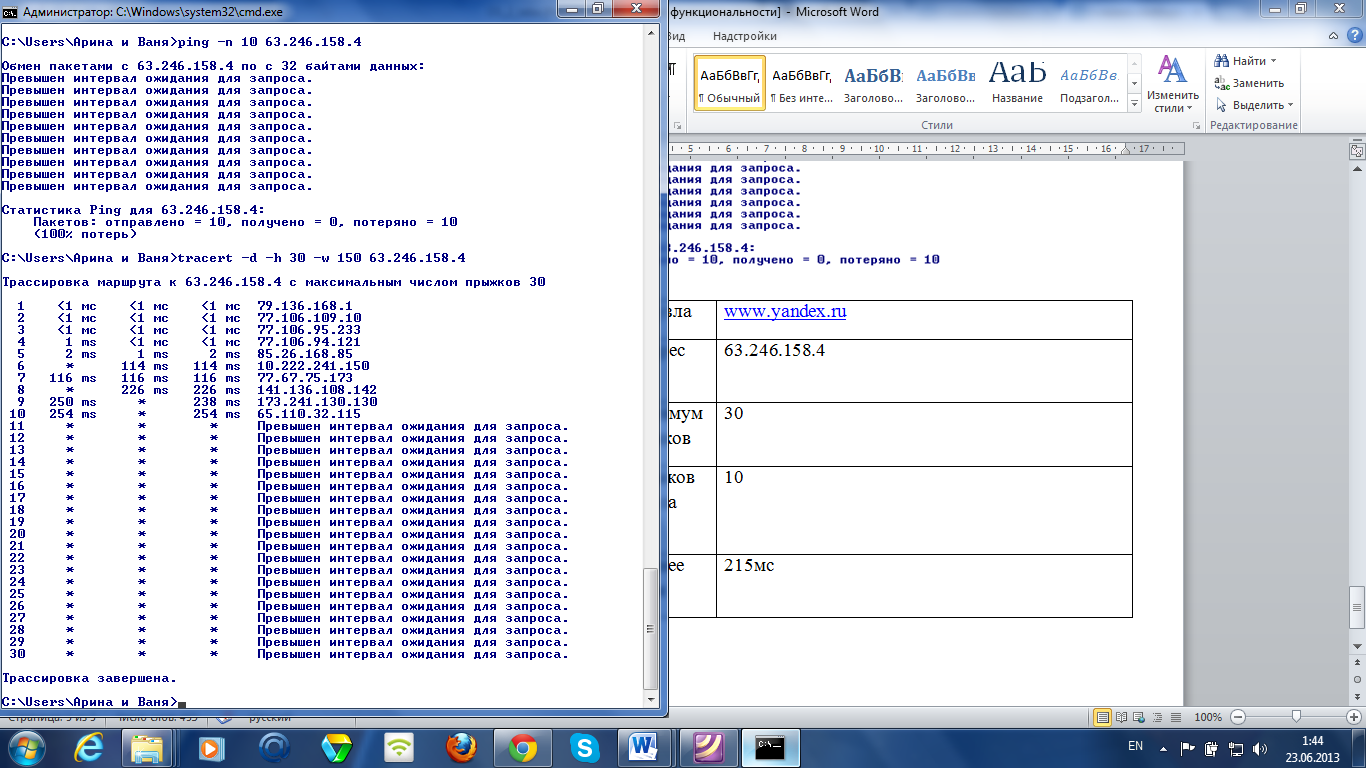Screen dimensions: 1366x768
Task: Click the Найти binoculars button
Action: [x=1241, y=61]
